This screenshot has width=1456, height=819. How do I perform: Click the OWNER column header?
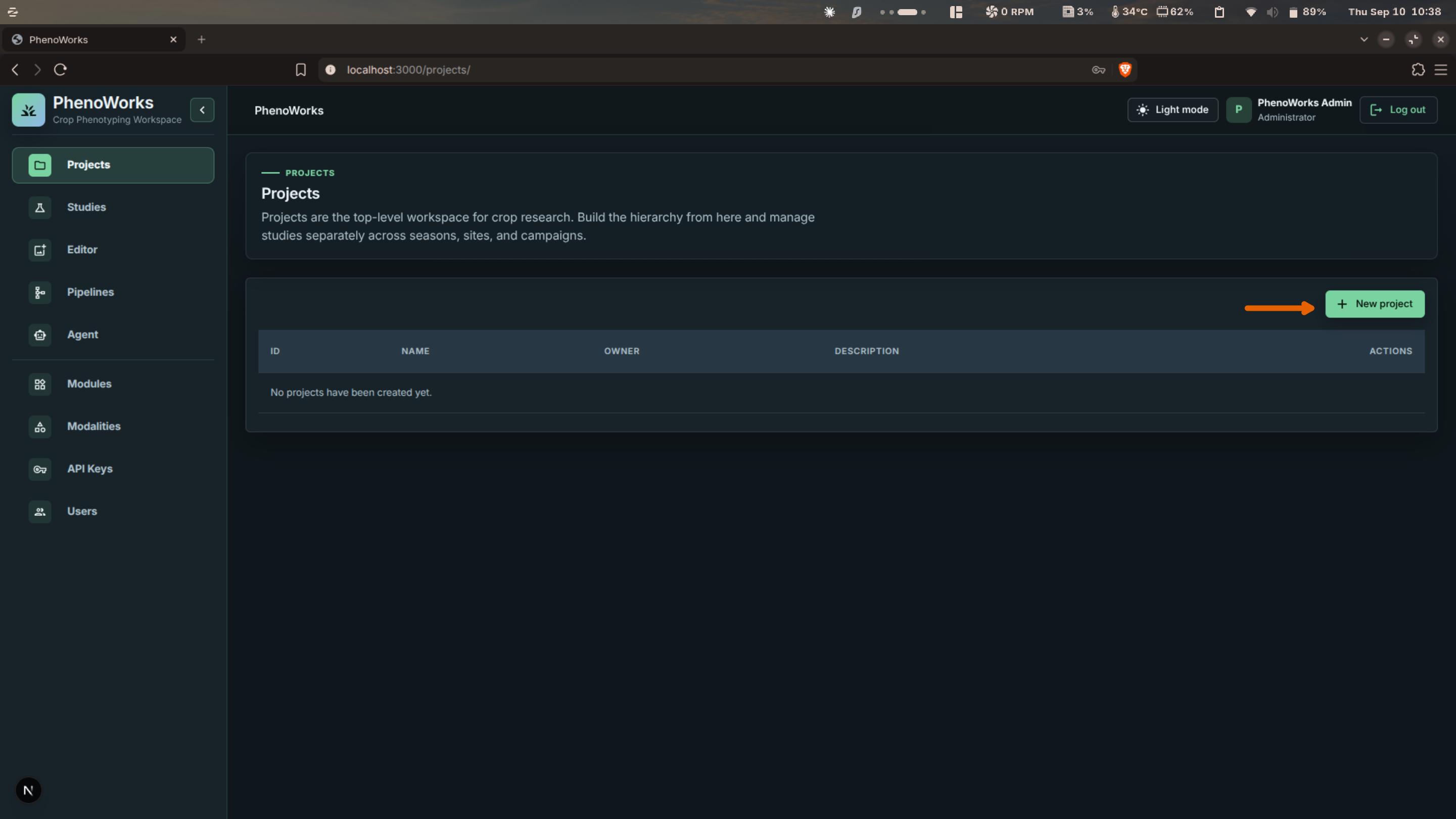(x=622, y=351)
